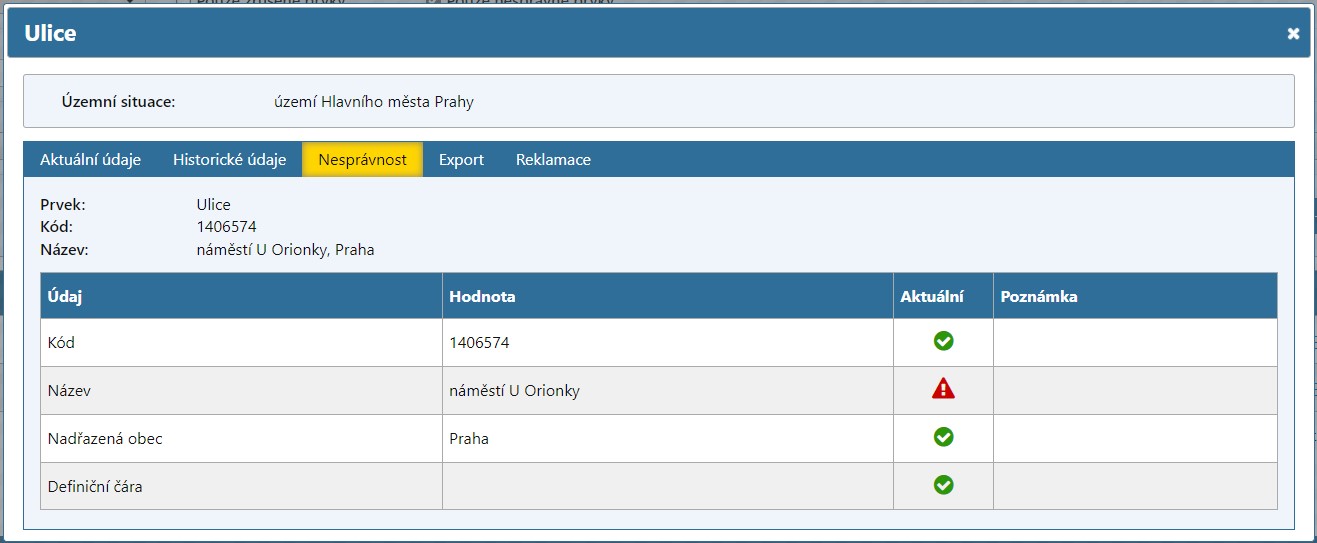Open the Reklamace tab

pos(553,160)
